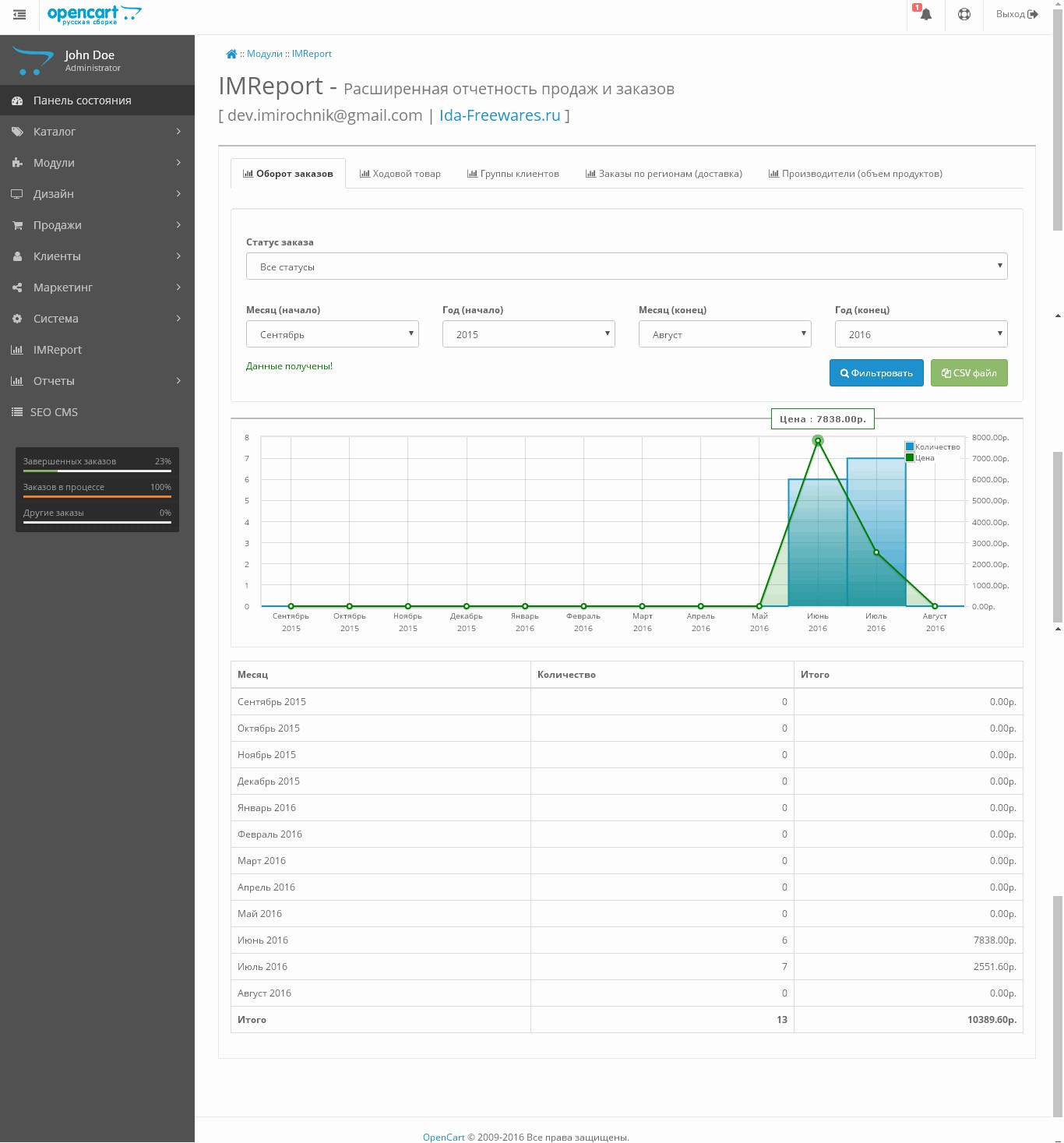
Task: Click the Количество legend blue swatch
Action: pyautogui.click(x=910, y=446)
